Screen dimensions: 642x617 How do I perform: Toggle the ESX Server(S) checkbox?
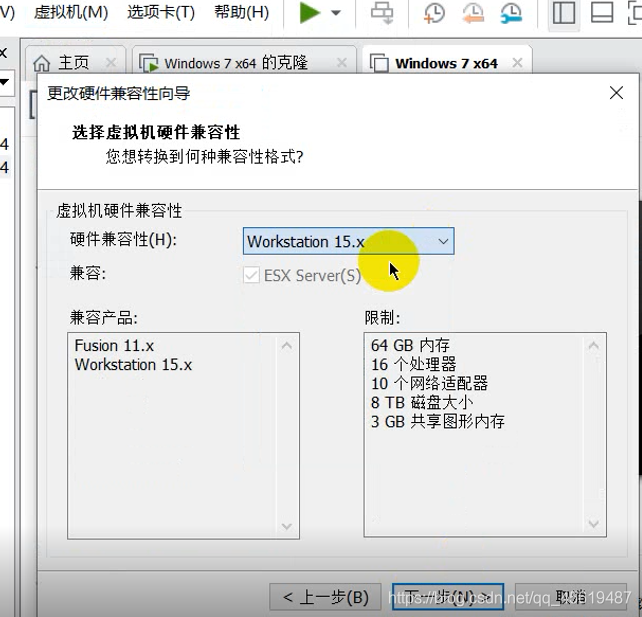click(x=251, y=275)
